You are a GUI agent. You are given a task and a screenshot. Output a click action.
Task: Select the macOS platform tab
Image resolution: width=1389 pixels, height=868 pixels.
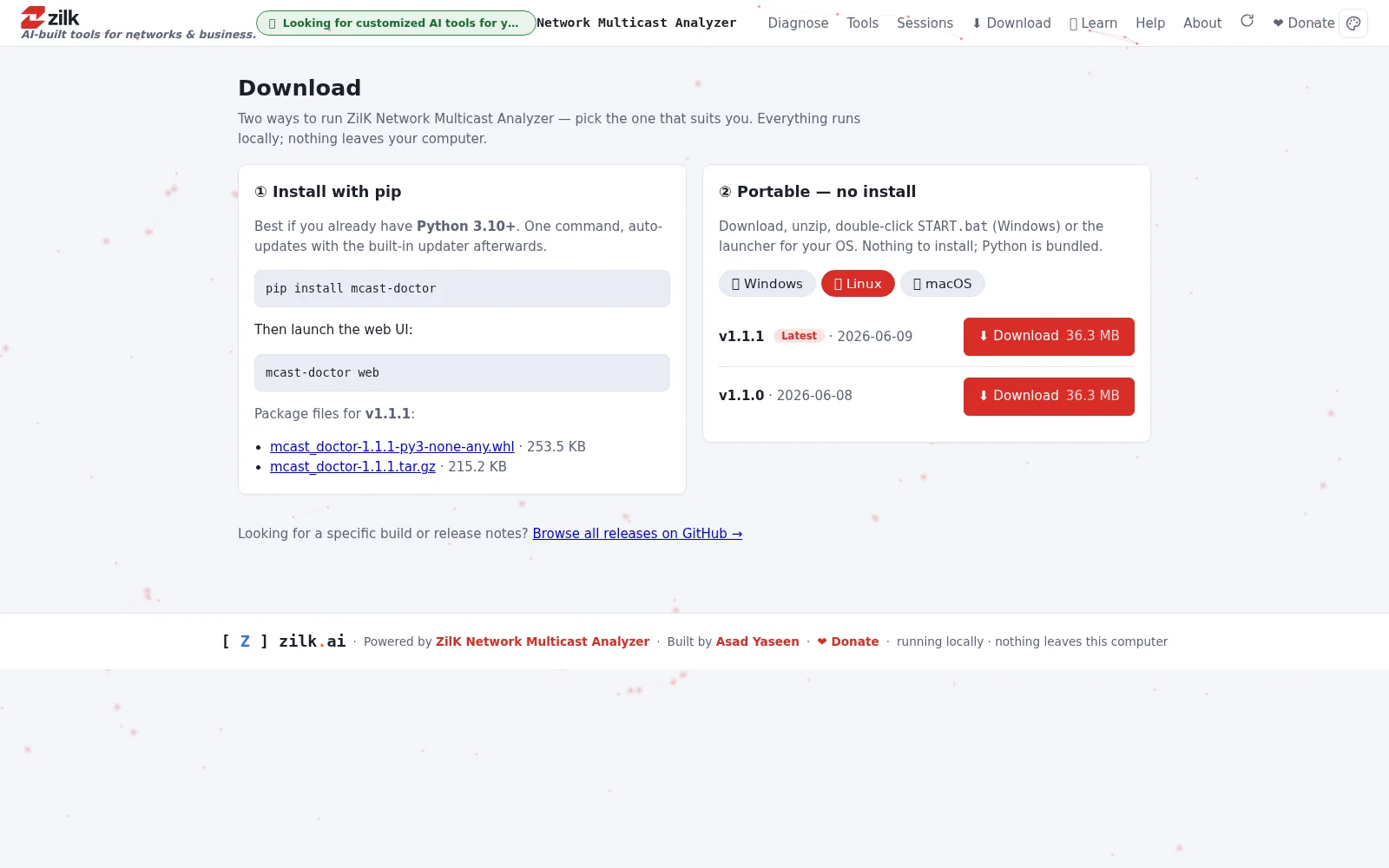[x=942, y=284]
